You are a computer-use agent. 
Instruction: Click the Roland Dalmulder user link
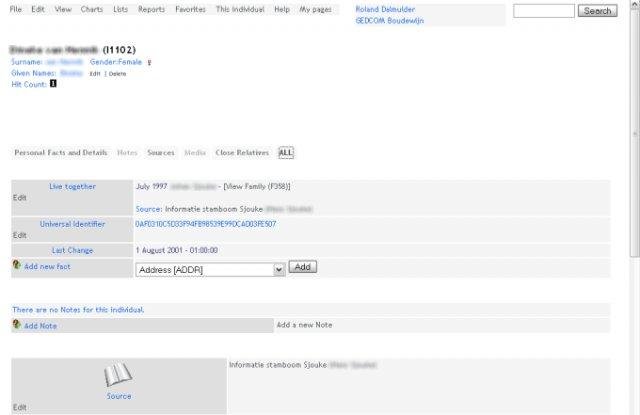tap(385, 9)
